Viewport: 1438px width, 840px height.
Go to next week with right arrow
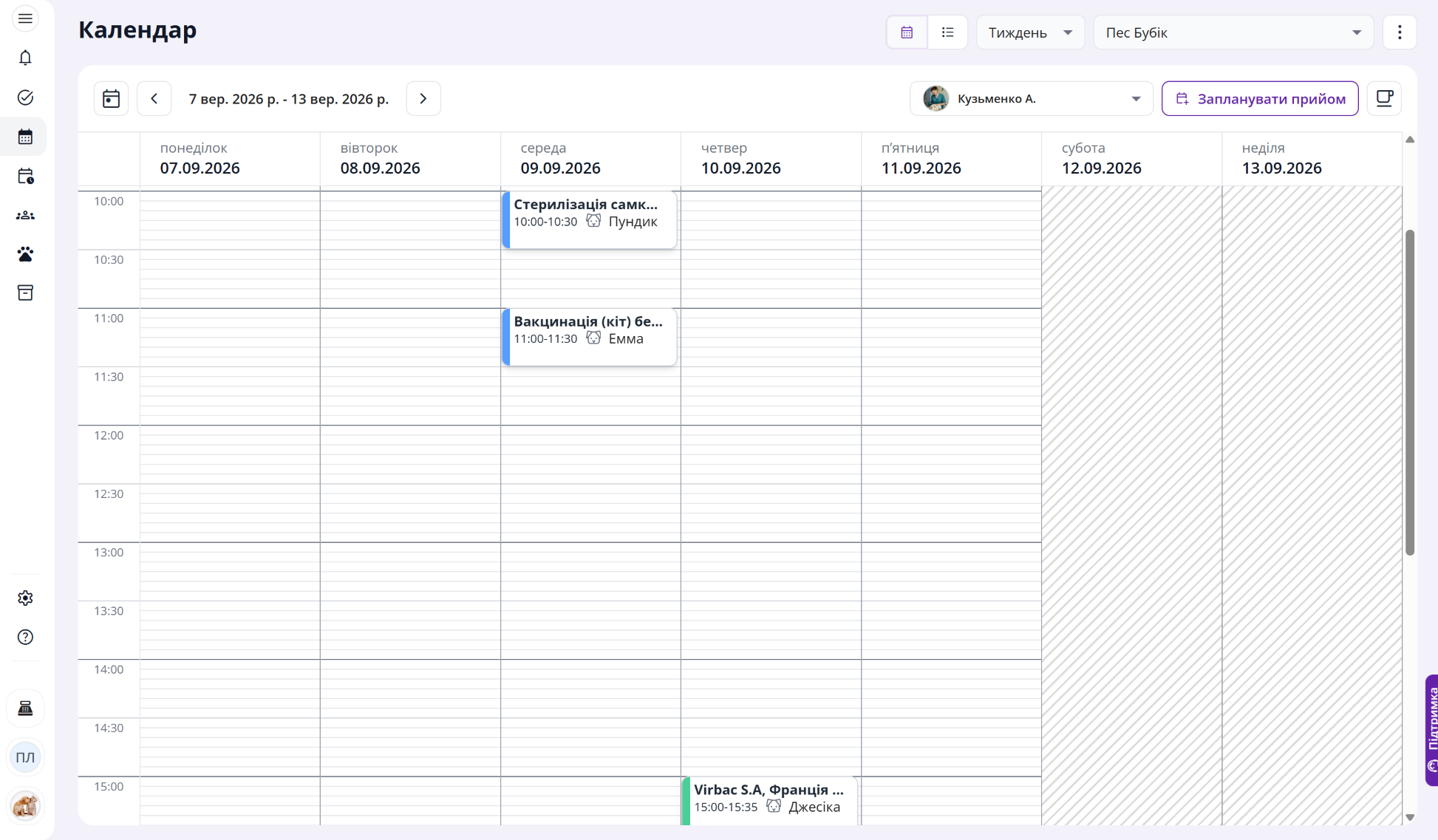tap(423, 98)
